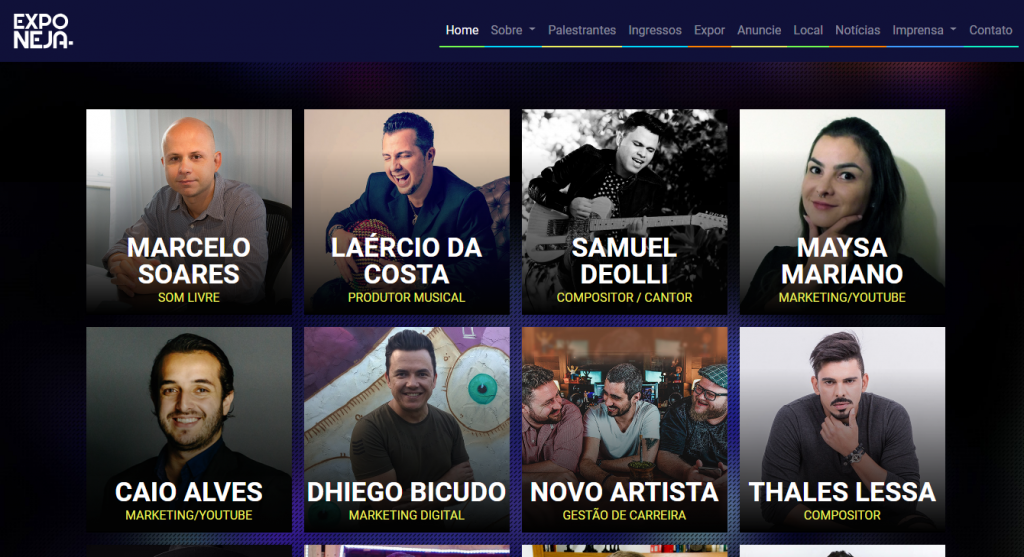Select Expor in the navigation bar
Viewport: 1024px width, 557px height.
[709, 30]
